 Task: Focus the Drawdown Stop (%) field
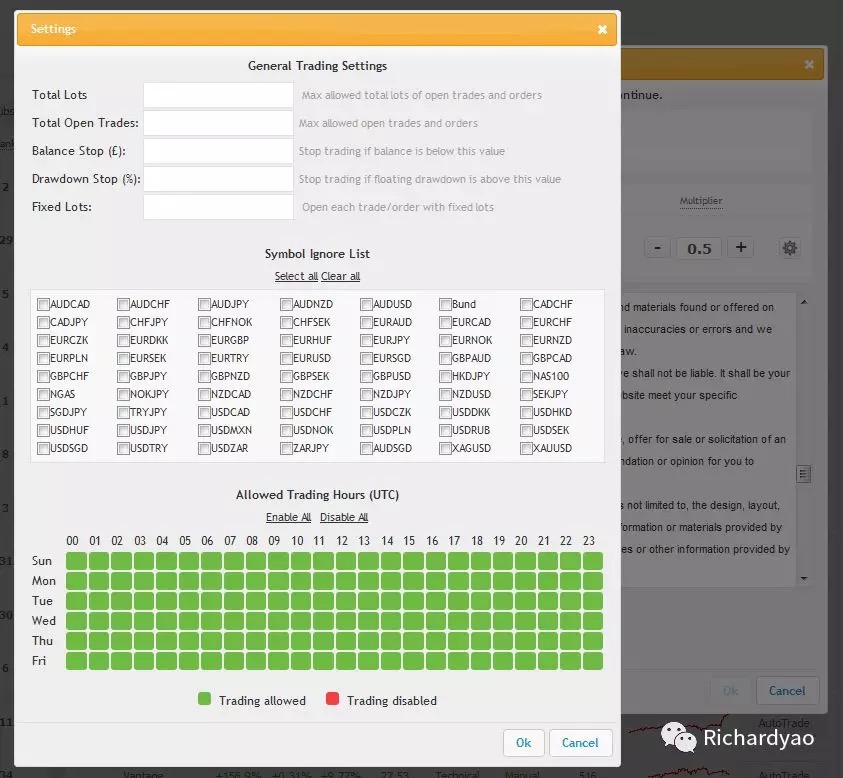tap(218, 179)
